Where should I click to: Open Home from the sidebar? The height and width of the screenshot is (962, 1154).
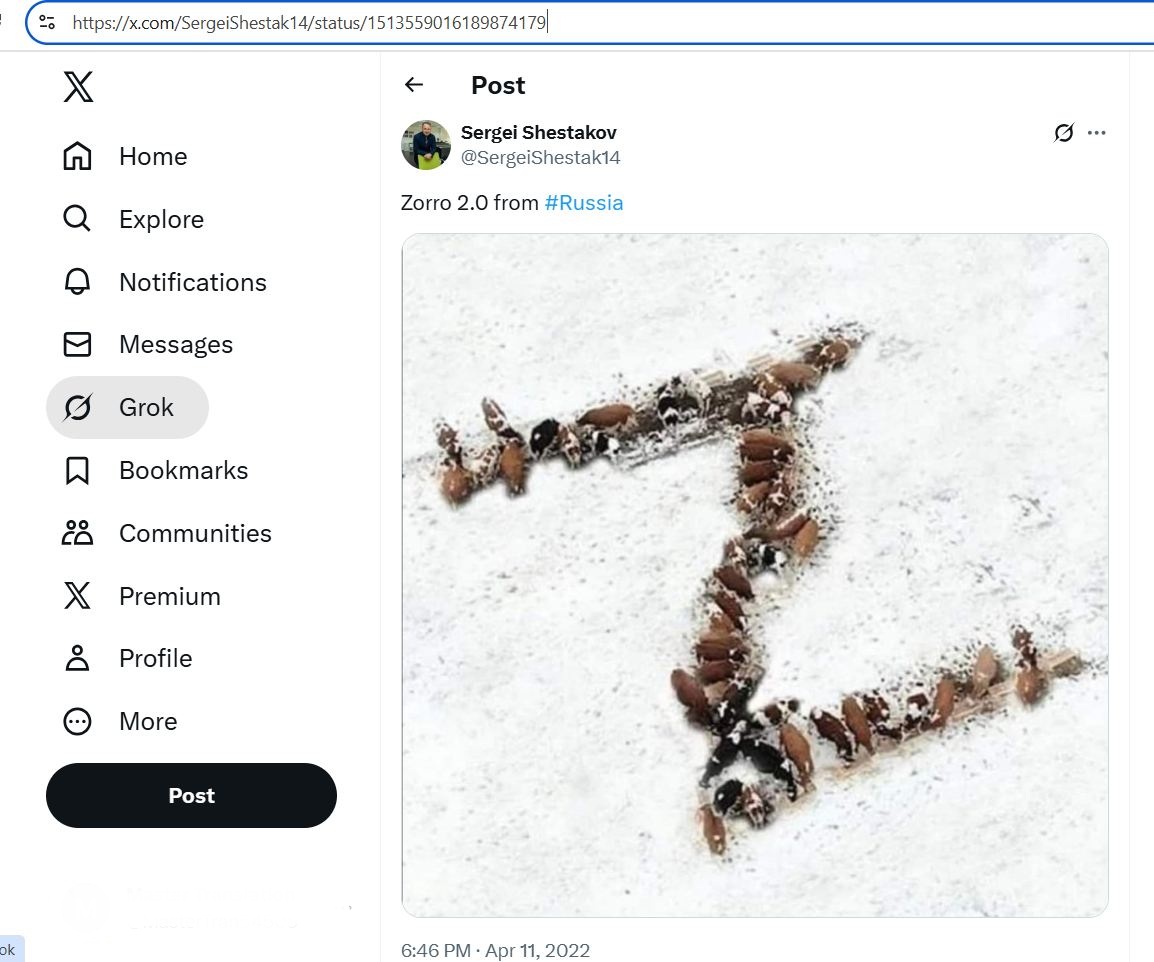(124, 157)
